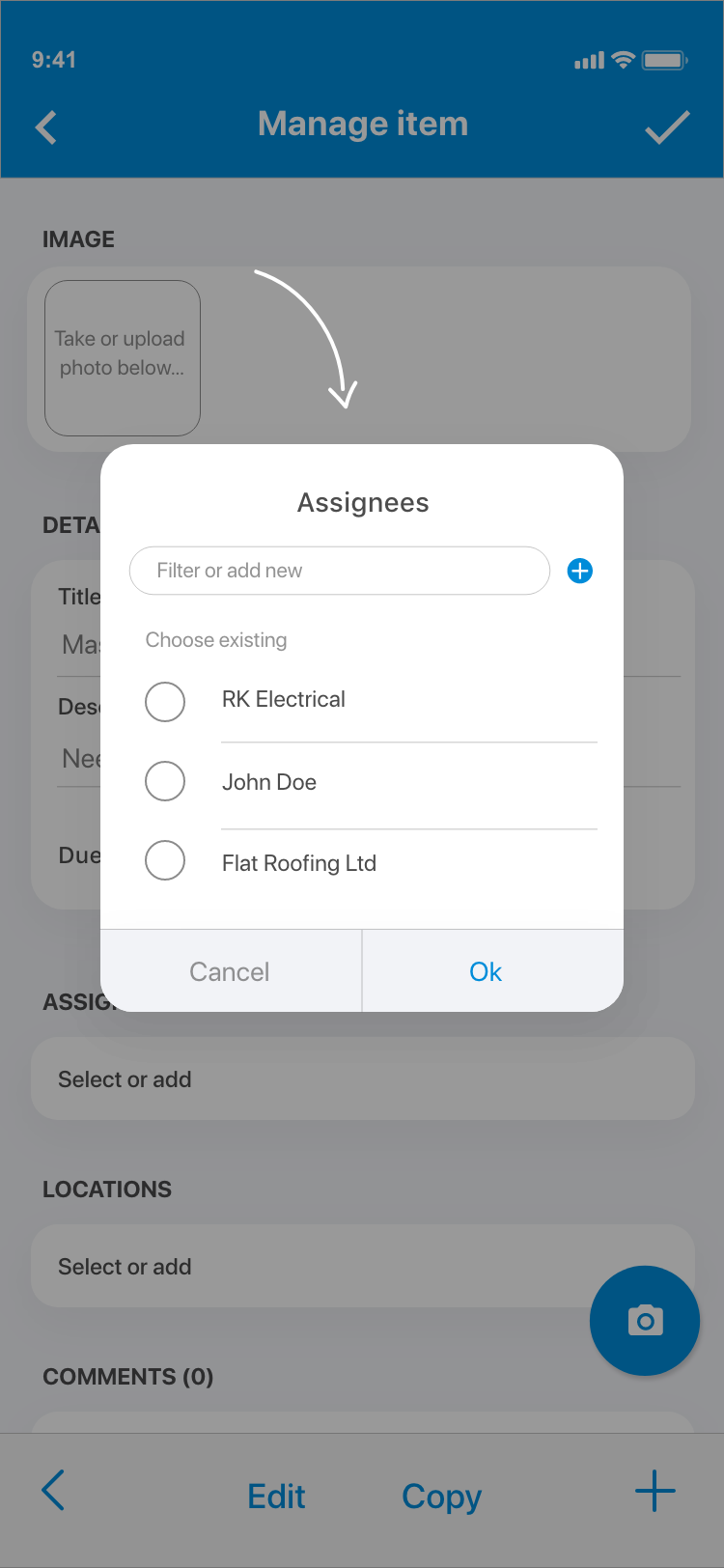The width and height of the screenshot is (724, 1568).
Task: Tap the back arrow in header
Action: (46, 127)
